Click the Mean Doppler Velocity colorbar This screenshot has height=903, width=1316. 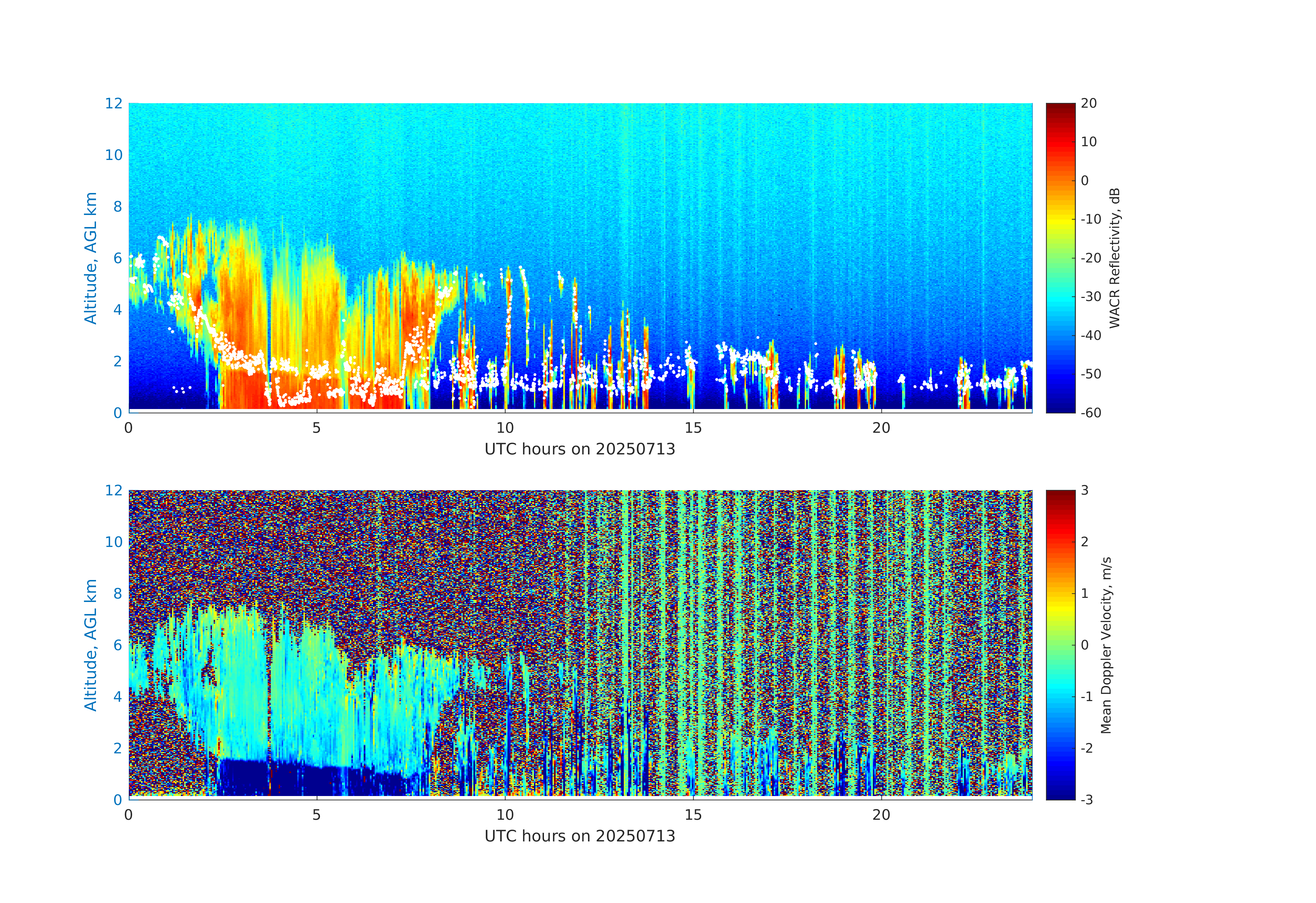point(1060,644)
